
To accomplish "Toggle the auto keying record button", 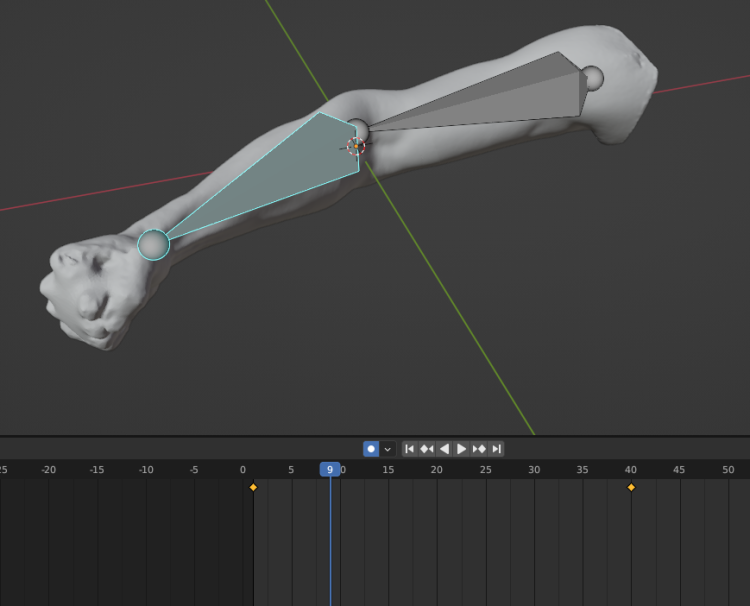I will [371, 449].
